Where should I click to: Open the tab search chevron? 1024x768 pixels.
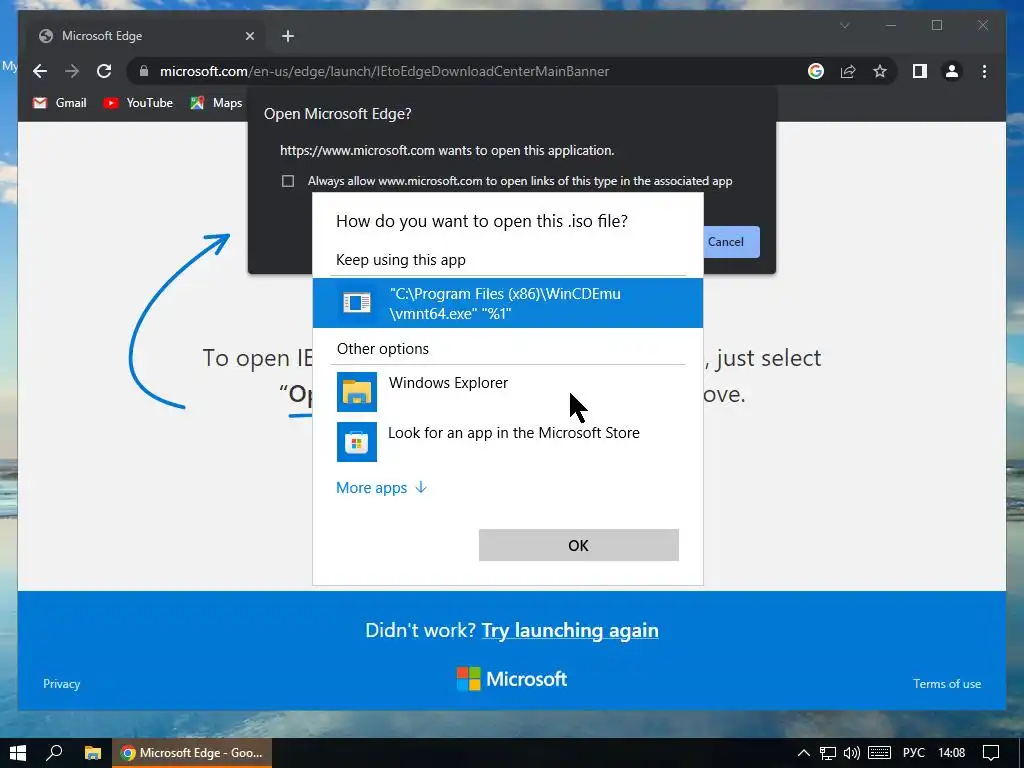click(x=844, y=25)
